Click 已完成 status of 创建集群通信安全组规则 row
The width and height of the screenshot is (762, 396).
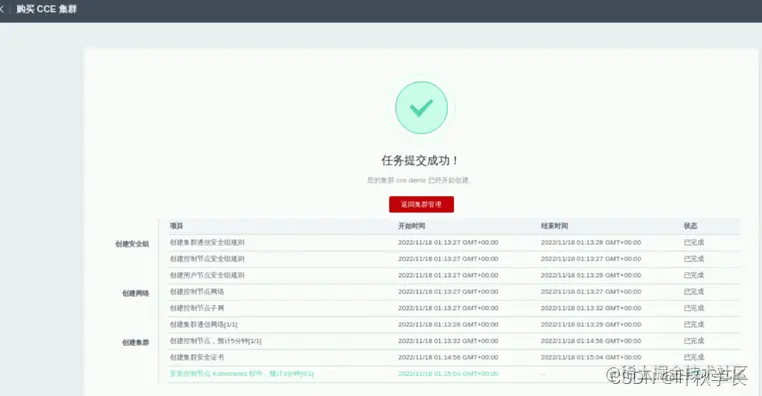coord(694,242)
